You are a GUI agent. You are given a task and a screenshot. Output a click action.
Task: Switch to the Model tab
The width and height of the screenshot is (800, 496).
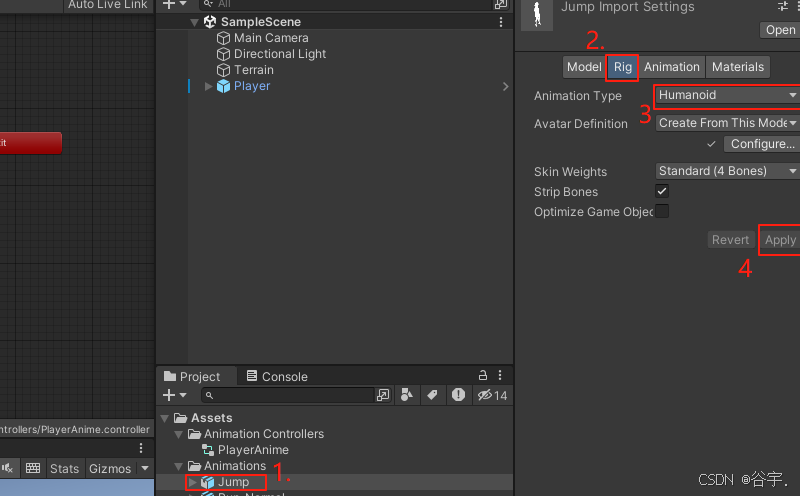[x=584, y=67]
